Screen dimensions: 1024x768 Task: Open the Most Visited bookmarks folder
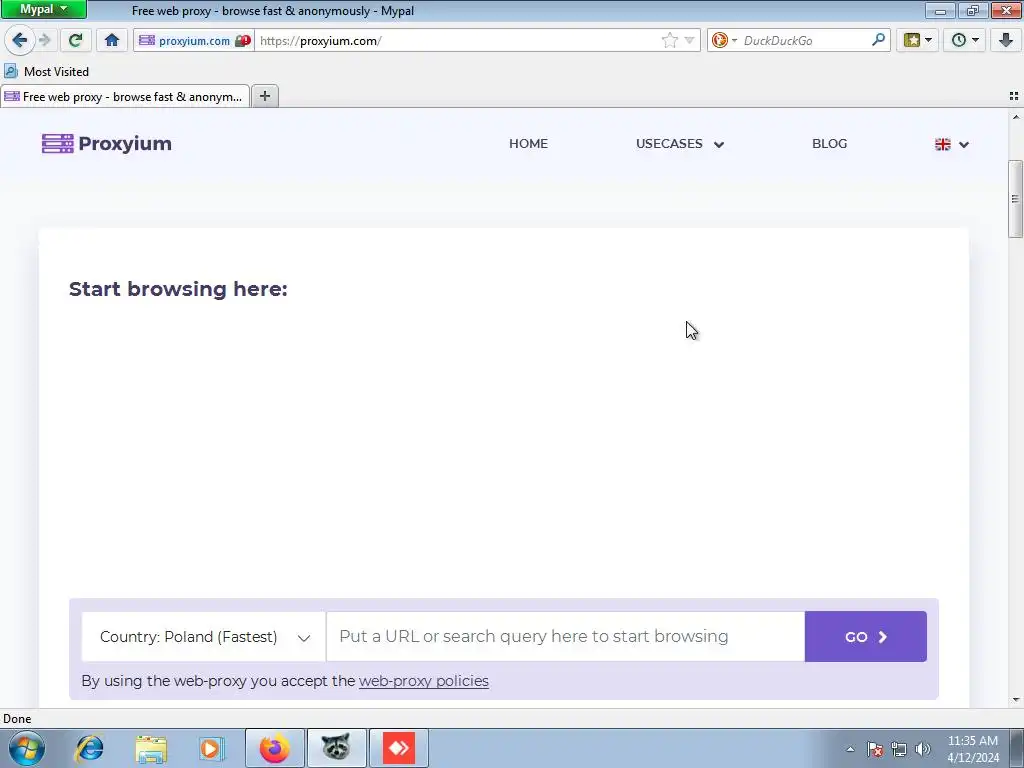(x=46, y=71)
